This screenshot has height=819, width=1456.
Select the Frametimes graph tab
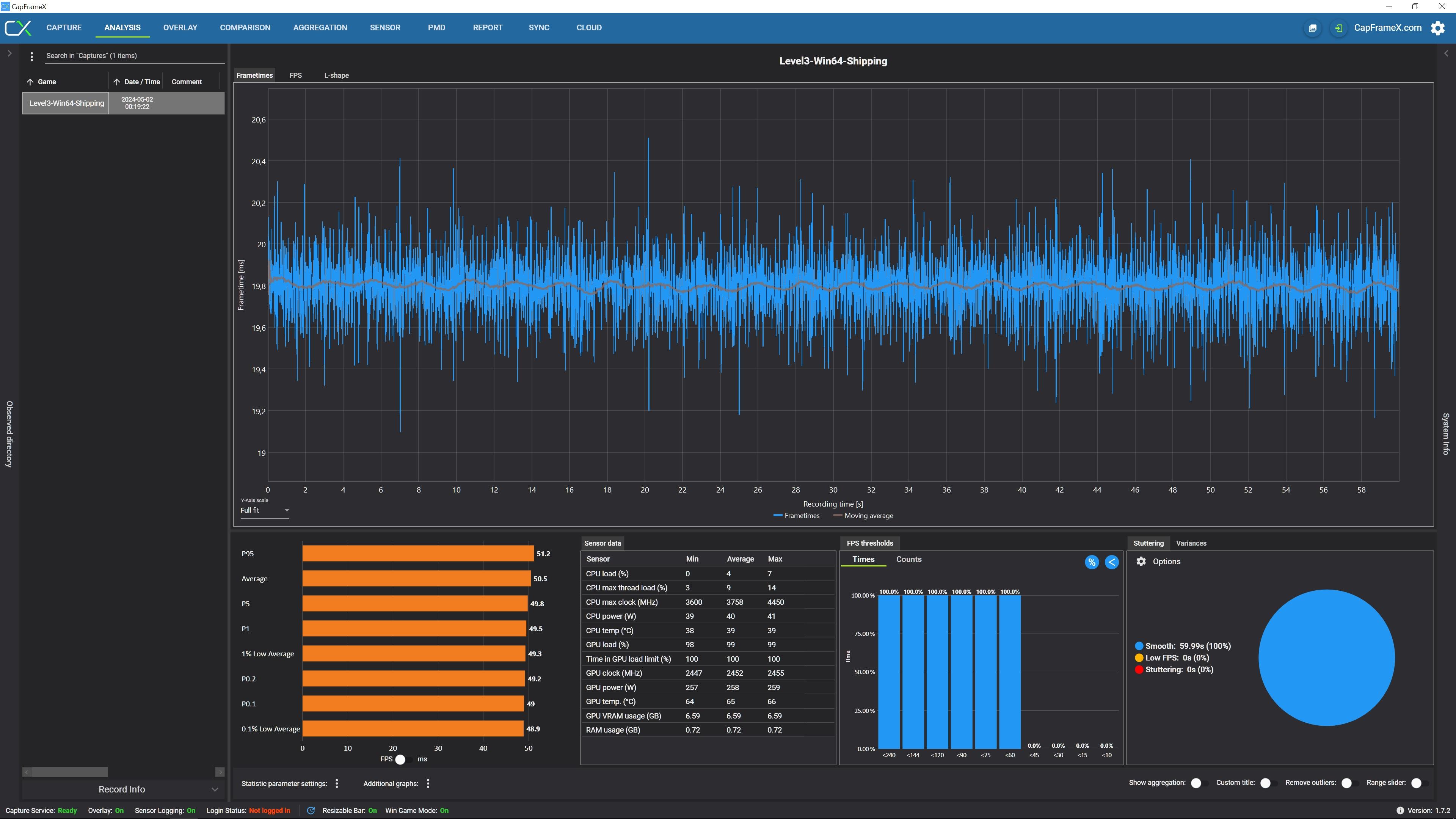pyautogui.click(x=254, y=75)
